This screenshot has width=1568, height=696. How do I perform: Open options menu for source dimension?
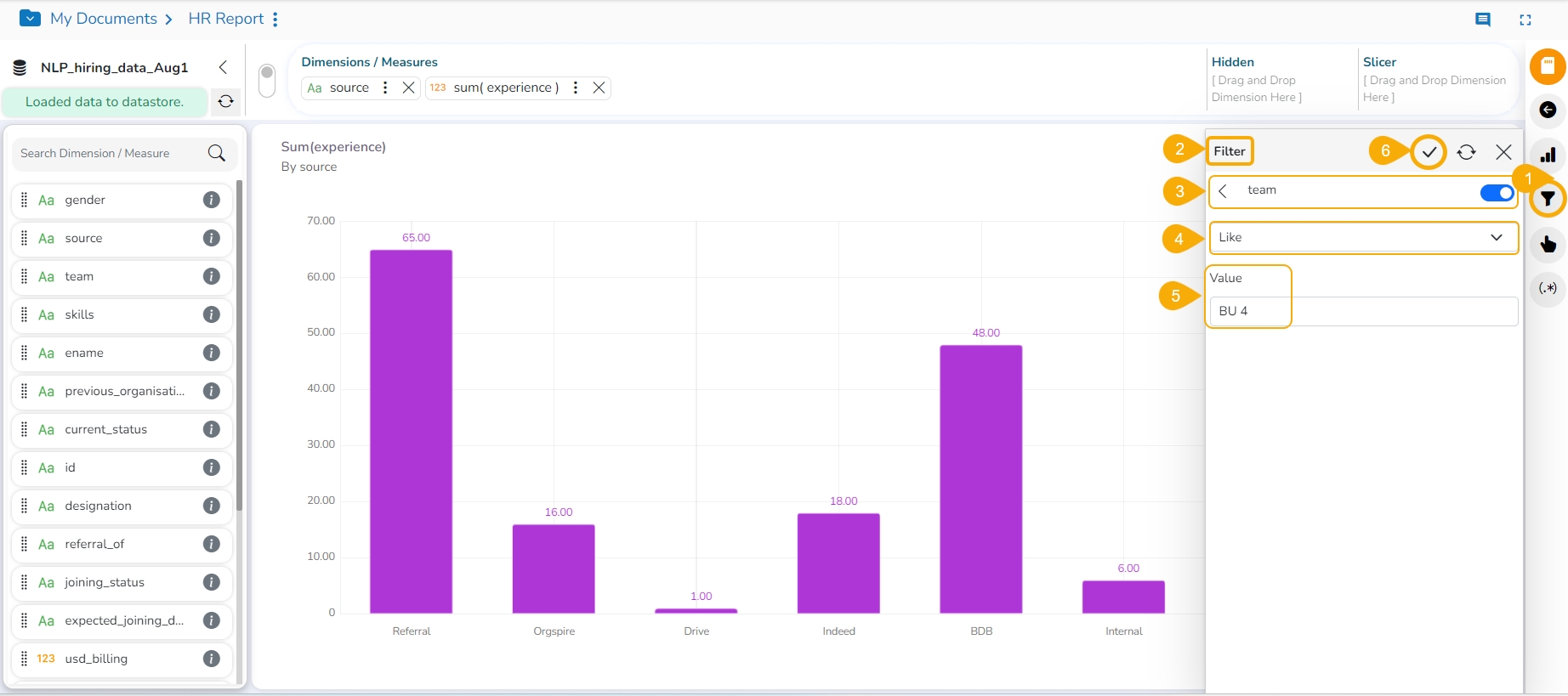[385, 88]
